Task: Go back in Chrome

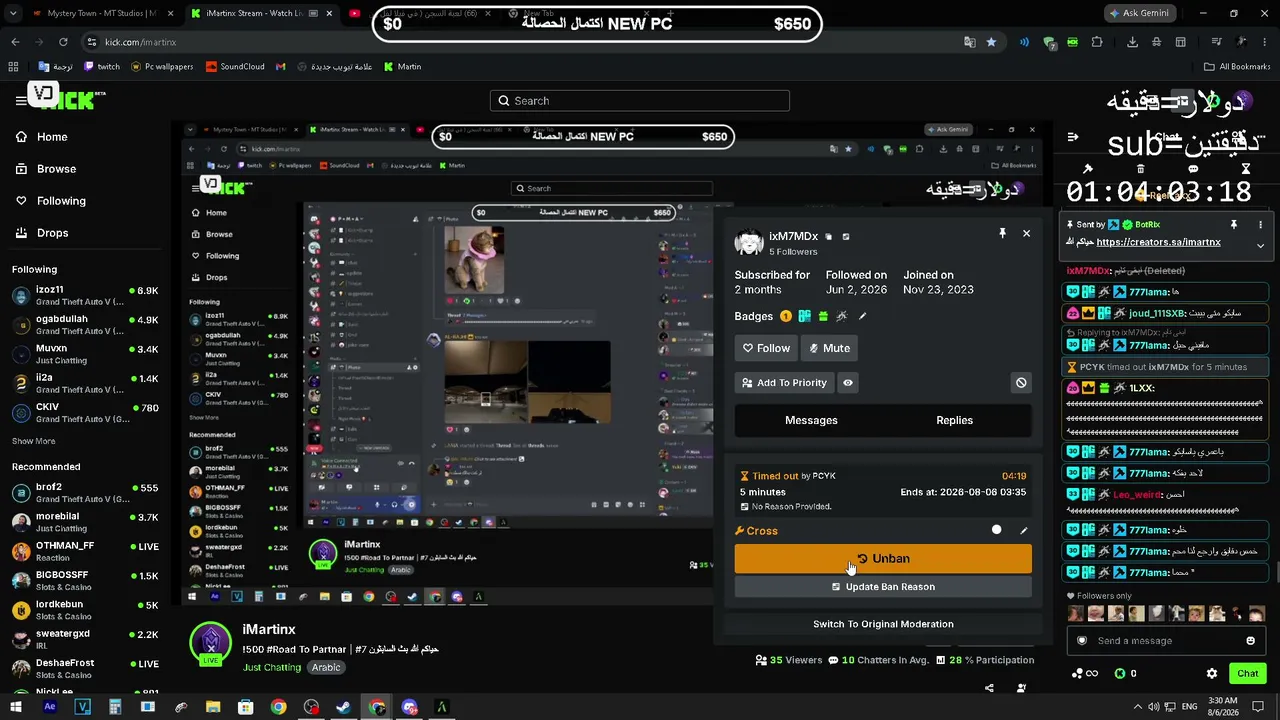Action: pos(15,42)
